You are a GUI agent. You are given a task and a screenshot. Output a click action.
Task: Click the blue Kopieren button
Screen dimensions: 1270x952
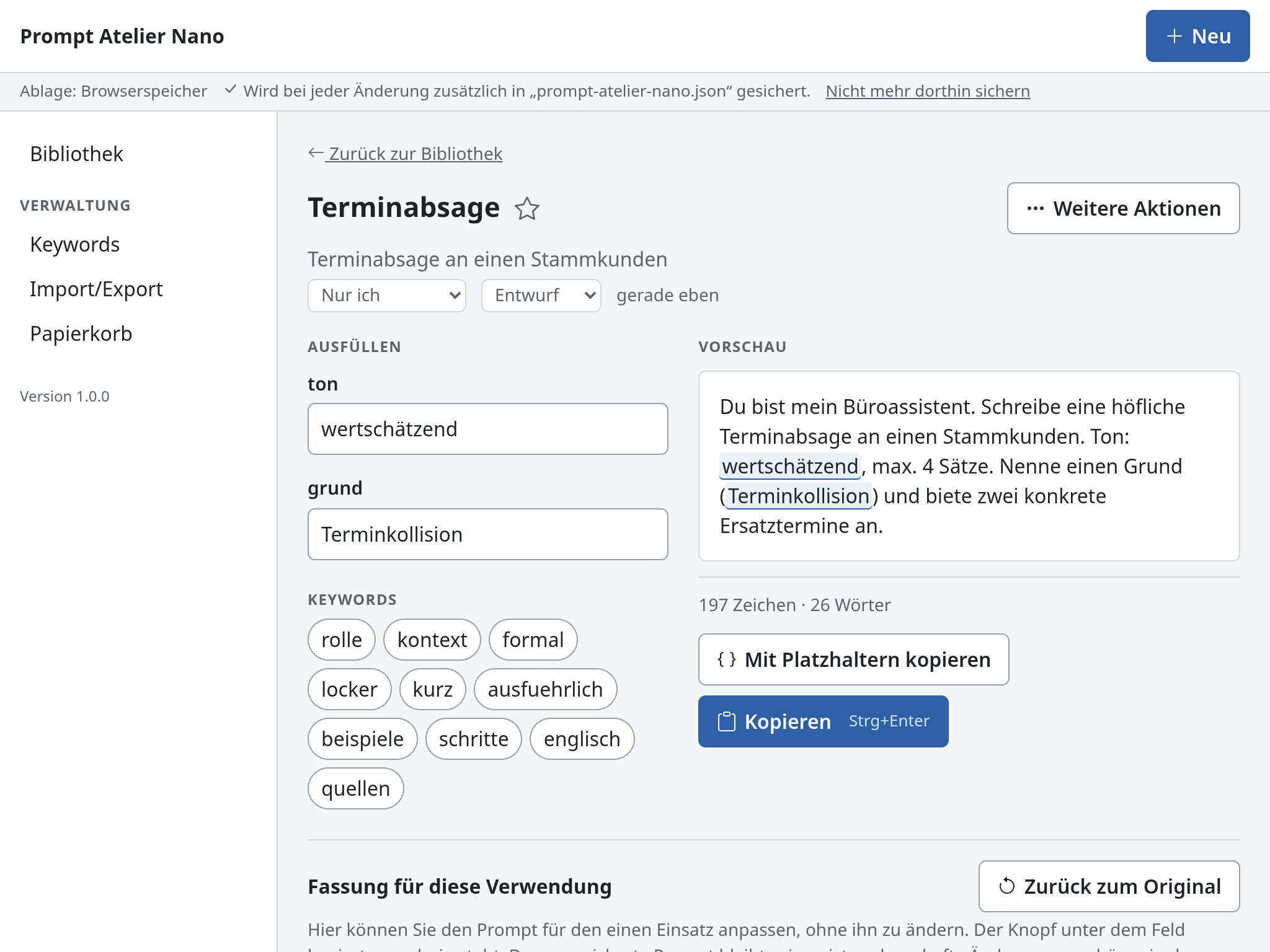[x=824, y=721]
